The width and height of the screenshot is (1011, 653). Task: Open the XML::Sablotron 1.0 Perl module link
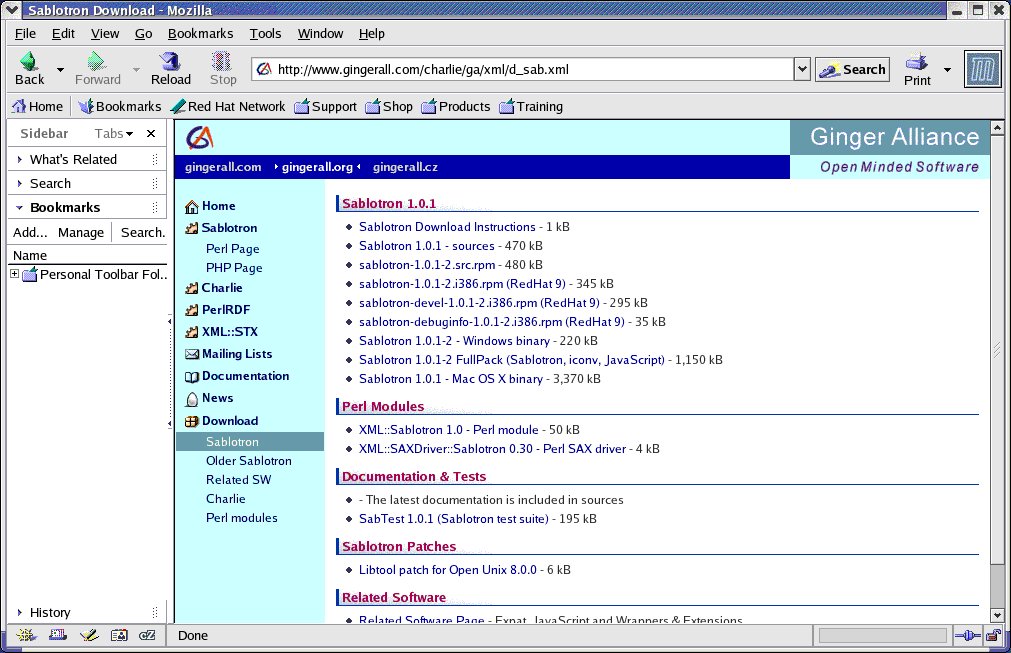[449, 430]
